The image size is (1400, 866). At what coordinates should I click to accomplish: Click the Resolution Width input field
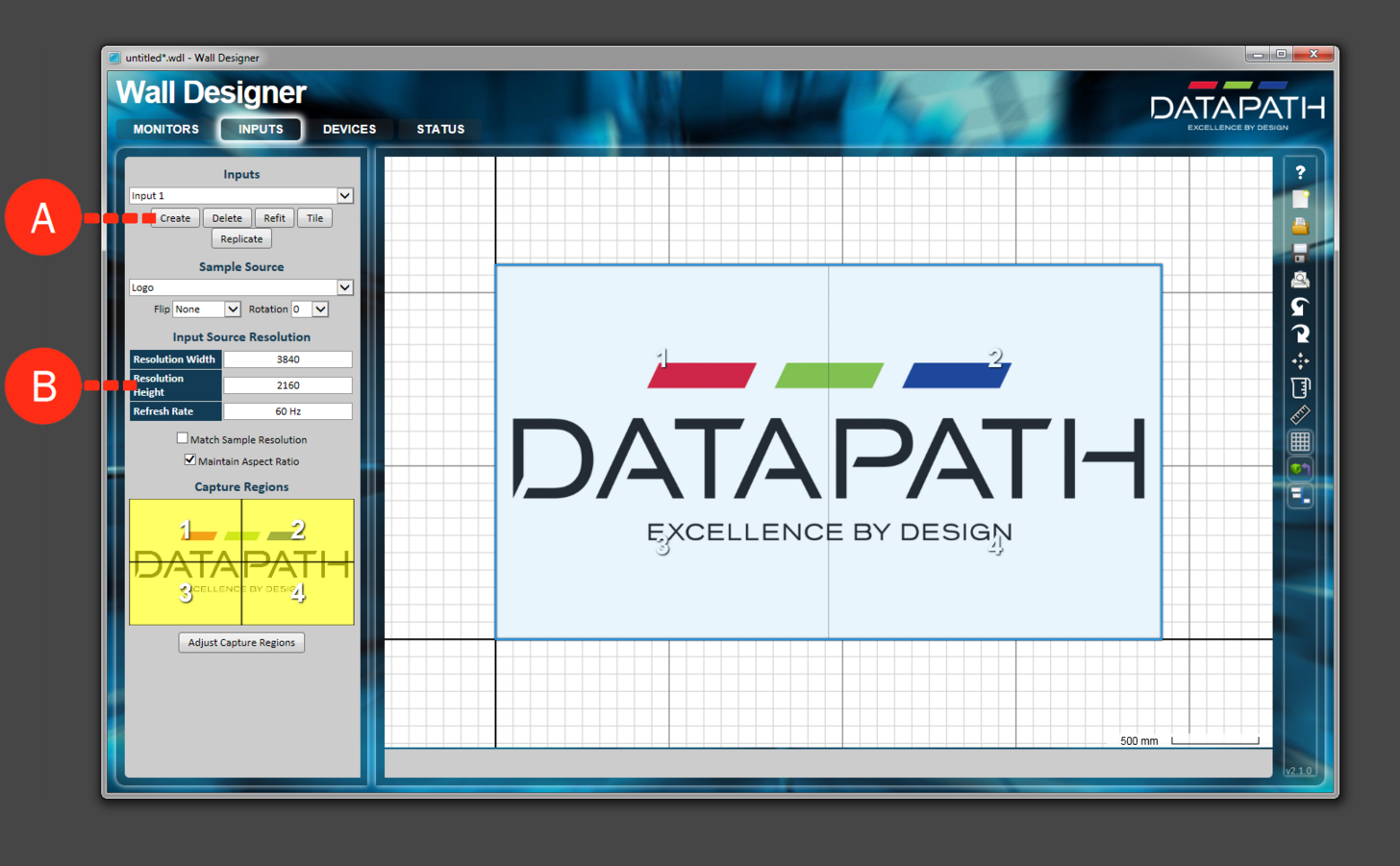point(287,359)
